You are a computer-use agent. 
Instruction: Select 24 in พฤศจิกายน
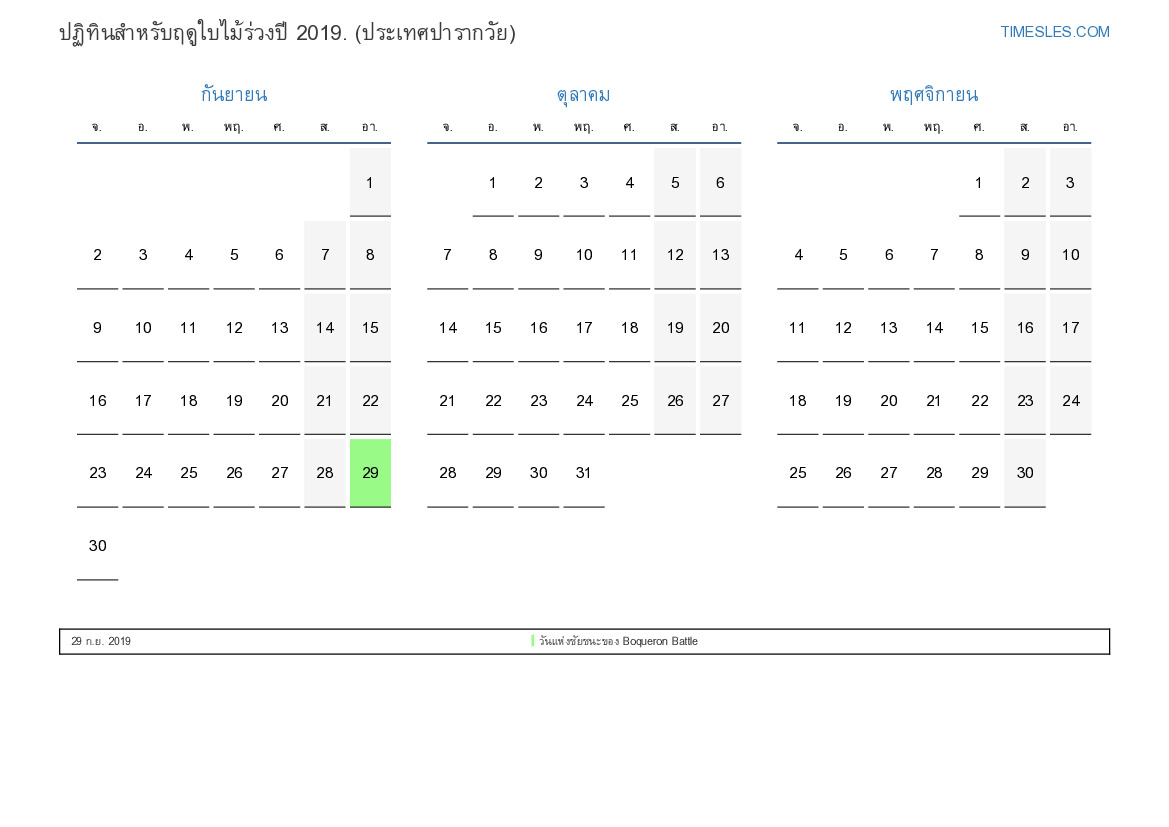pyautogui.click(x=1070, y=401)
